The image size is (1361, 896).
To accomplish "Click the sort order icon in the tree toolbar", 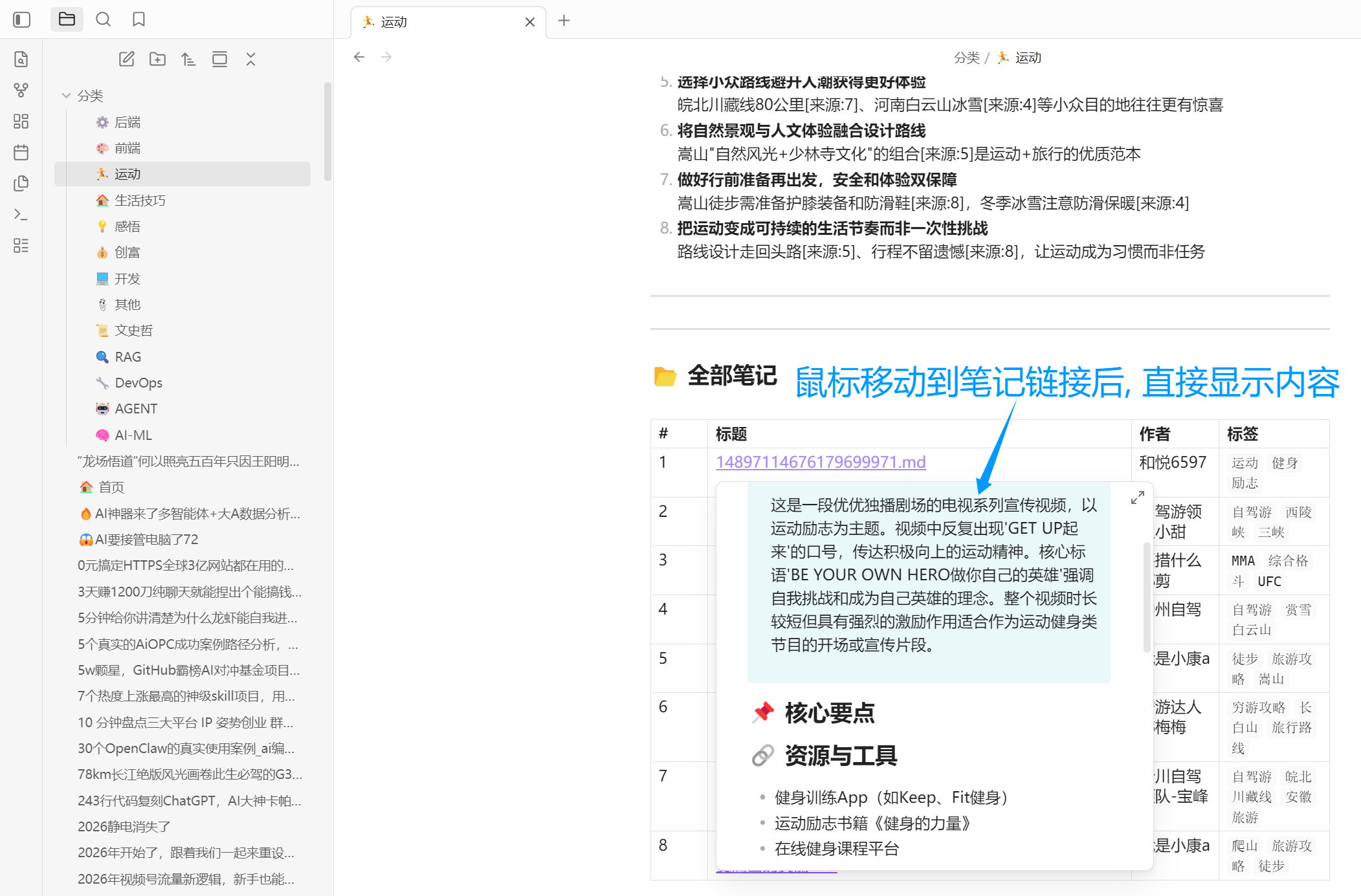I will 188,59.
